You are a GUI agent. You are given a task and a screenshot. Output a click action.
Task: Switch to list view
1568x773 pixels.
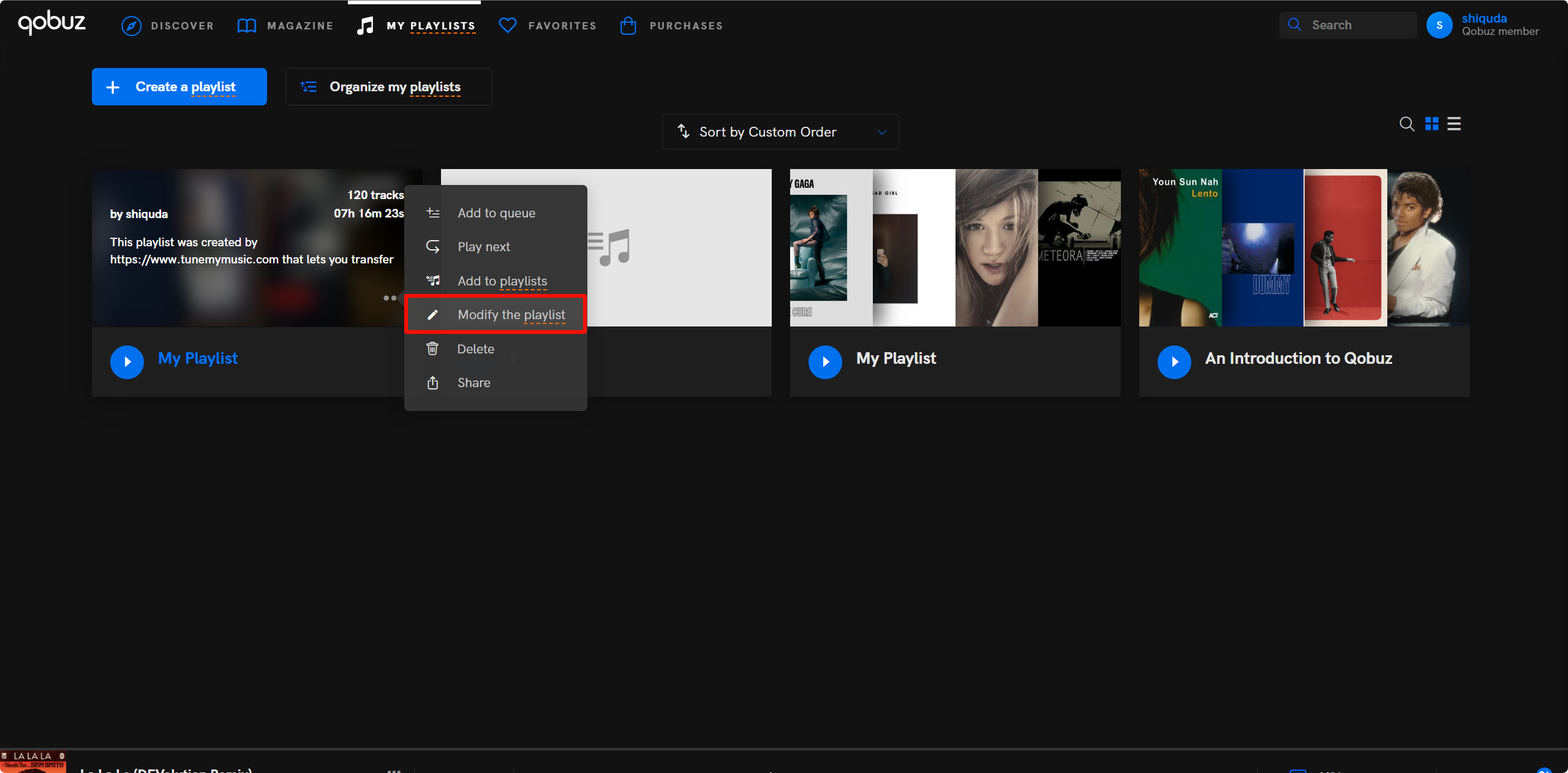(1454, 124)
